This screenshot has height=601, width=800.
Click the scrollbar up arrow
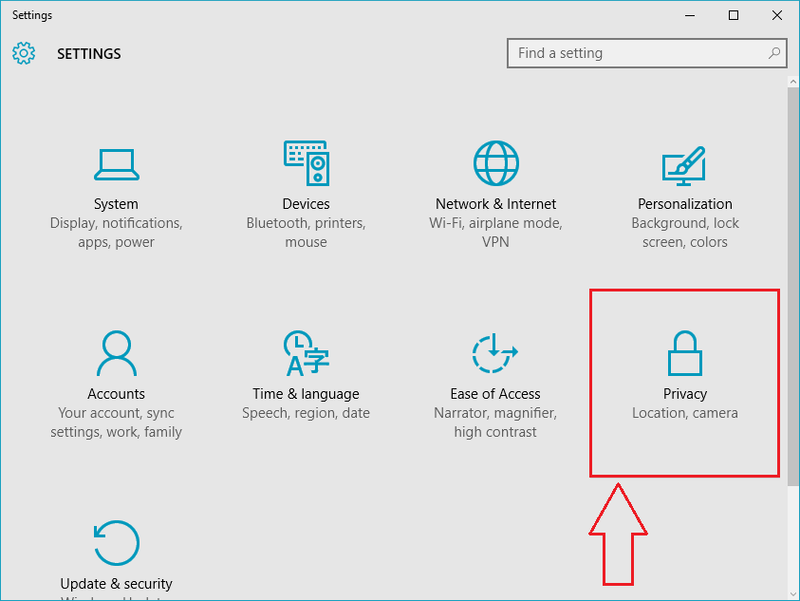(793, 81)
